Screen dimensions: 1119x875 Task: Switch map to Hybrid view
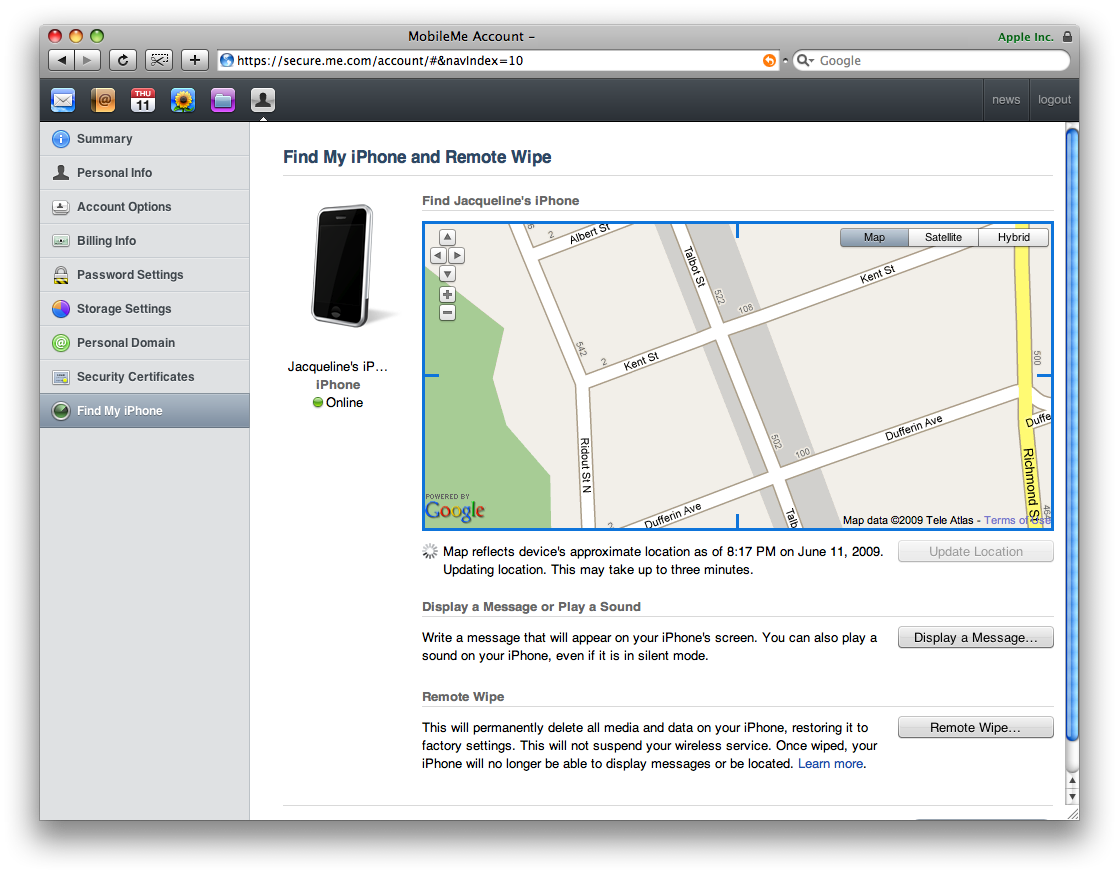point(1013,238)
